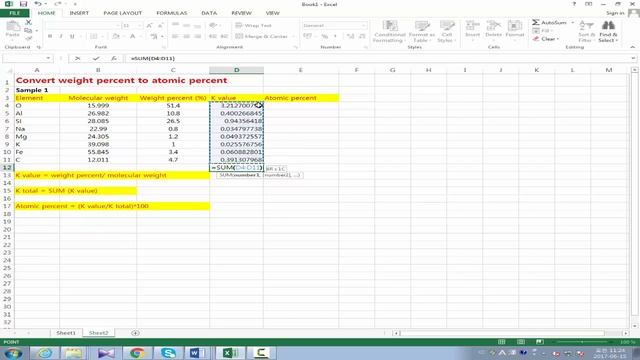
Task: Switch to the DATA tab
Action: click(209, 13)
